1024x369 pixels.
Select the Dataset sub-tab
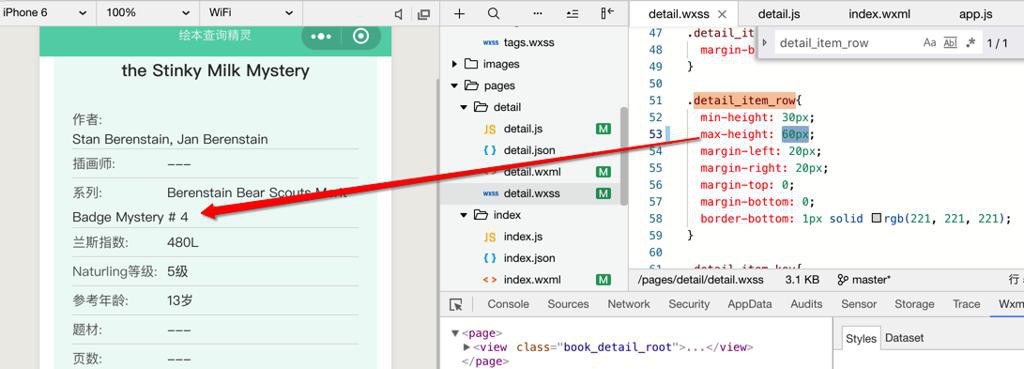tap(904, 338)
